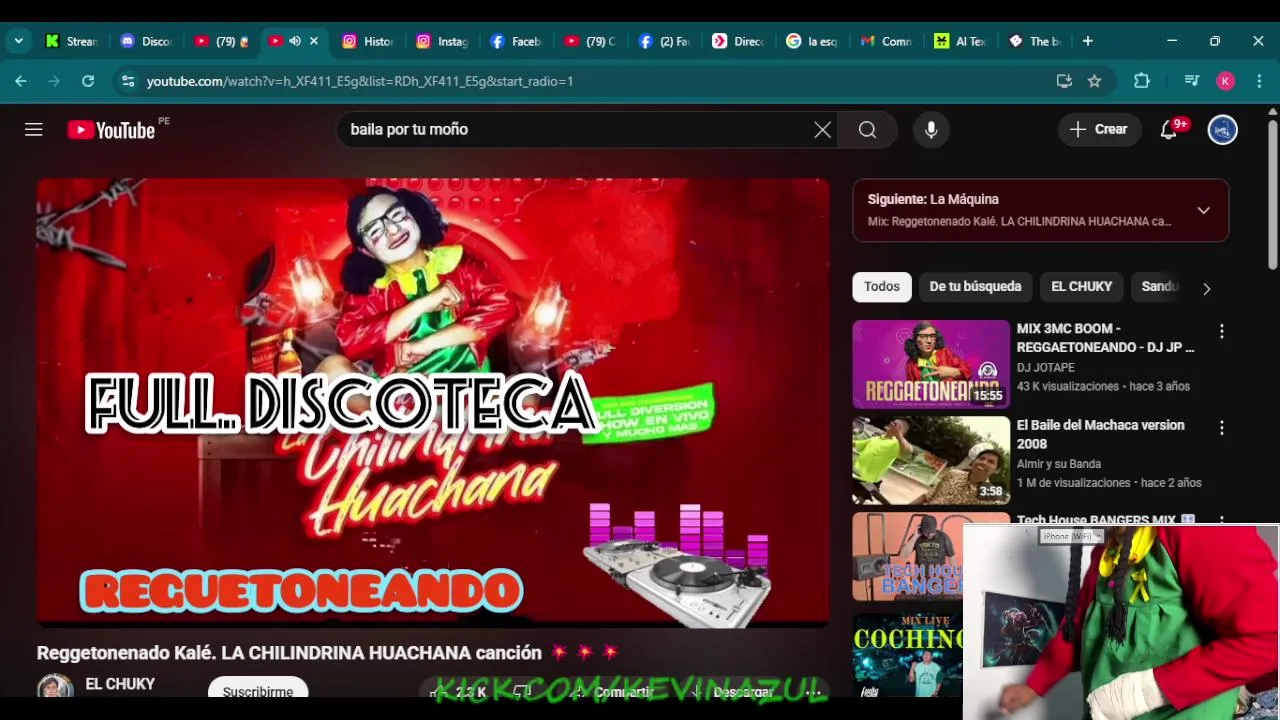The image size is (1280, 720).
Task: Open the media controls icon in toolbar
Action: 1191,81
